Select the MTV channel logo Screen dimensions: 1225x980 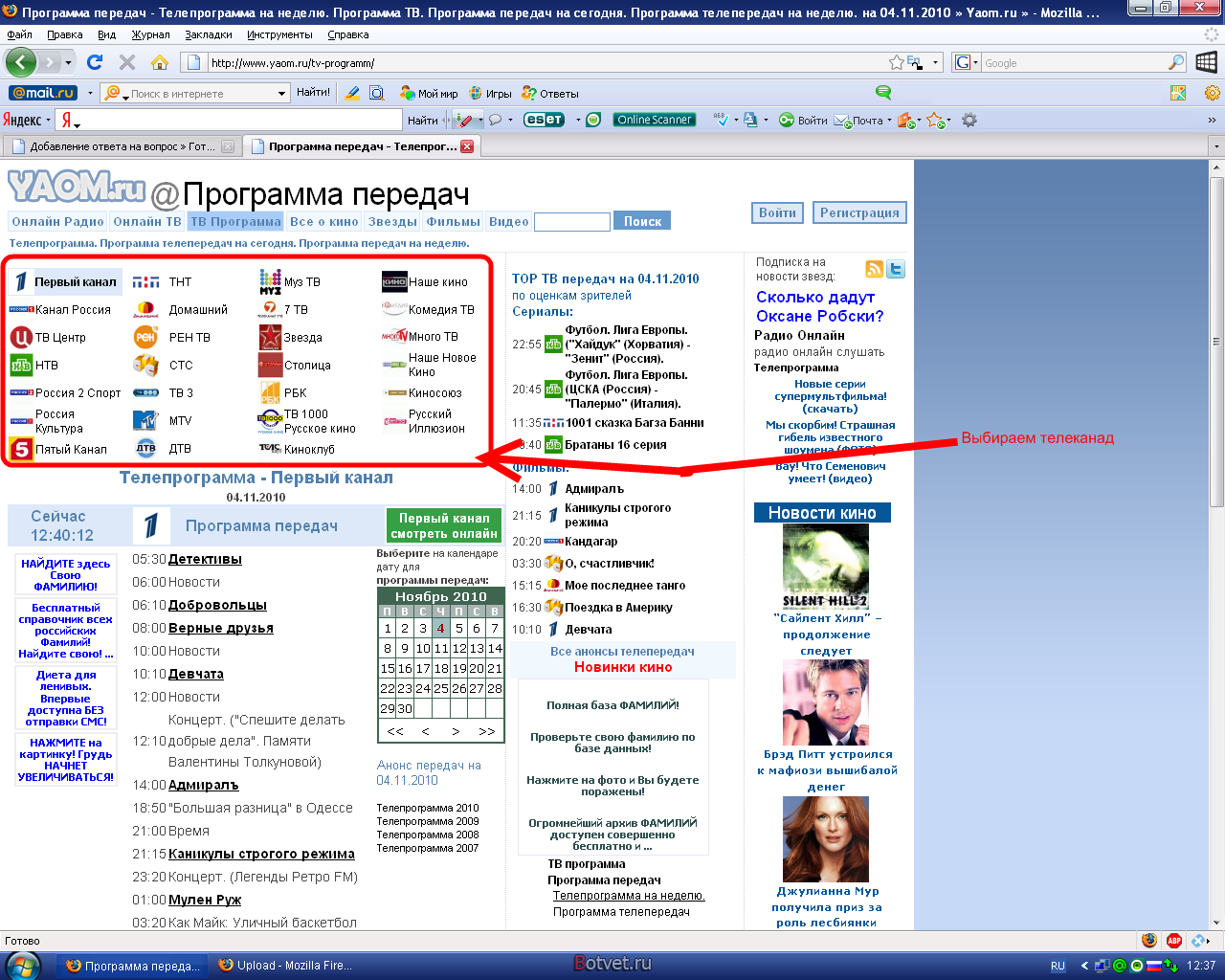coord(145,420)
